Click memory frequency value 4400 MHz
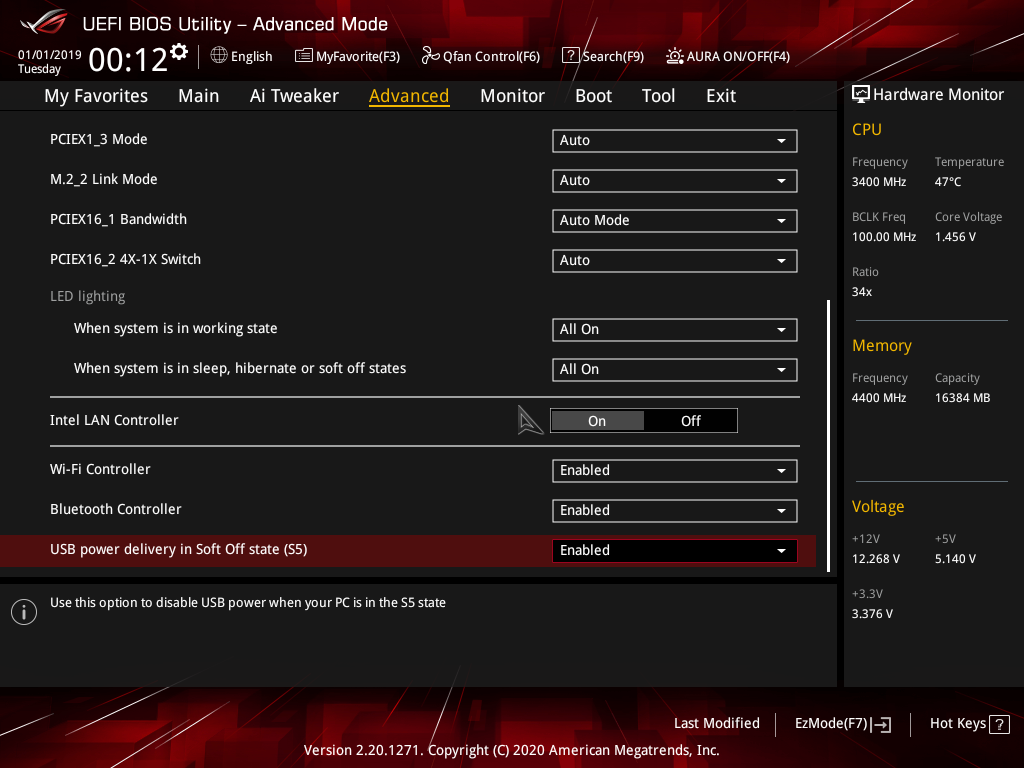The image size is (1024, 768). pos(878,397)
